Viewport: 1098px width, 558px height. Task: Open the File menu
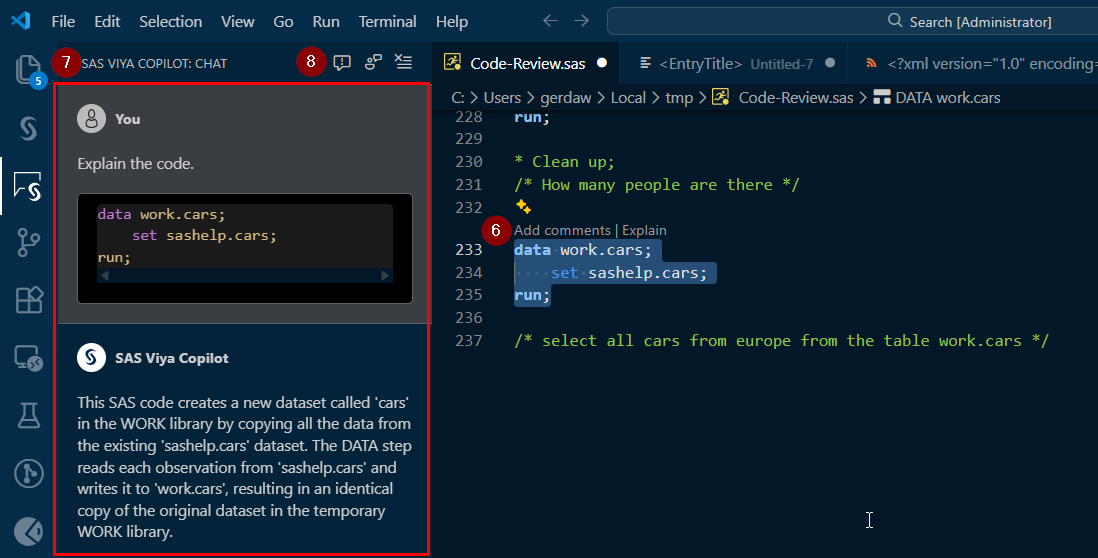[63, 22]
